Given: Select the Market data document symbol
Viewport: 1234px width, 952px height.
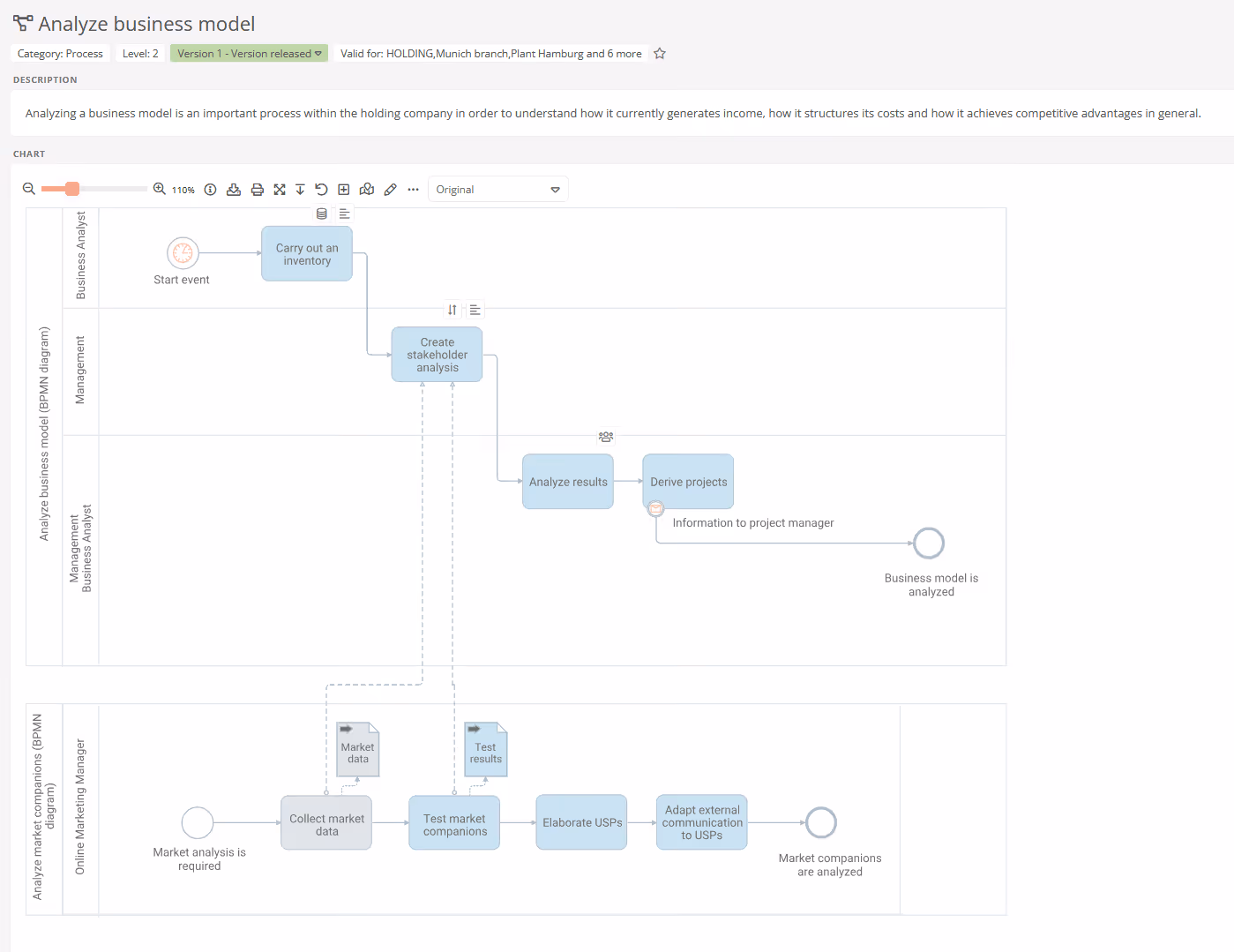Looking at the screenshot, I should tap(358, 750).
